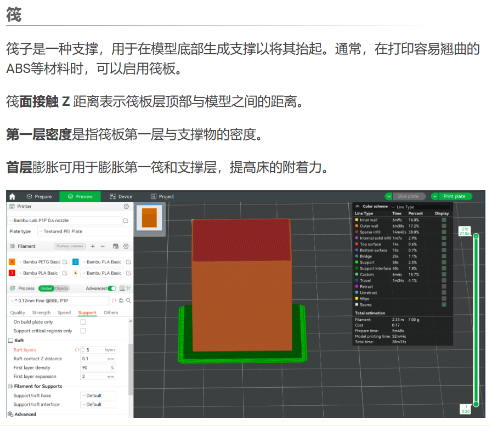Open the 0.12mm Fine process preset dropdown
This screenshot has width=490, height=426.
[x=59, y=301]
